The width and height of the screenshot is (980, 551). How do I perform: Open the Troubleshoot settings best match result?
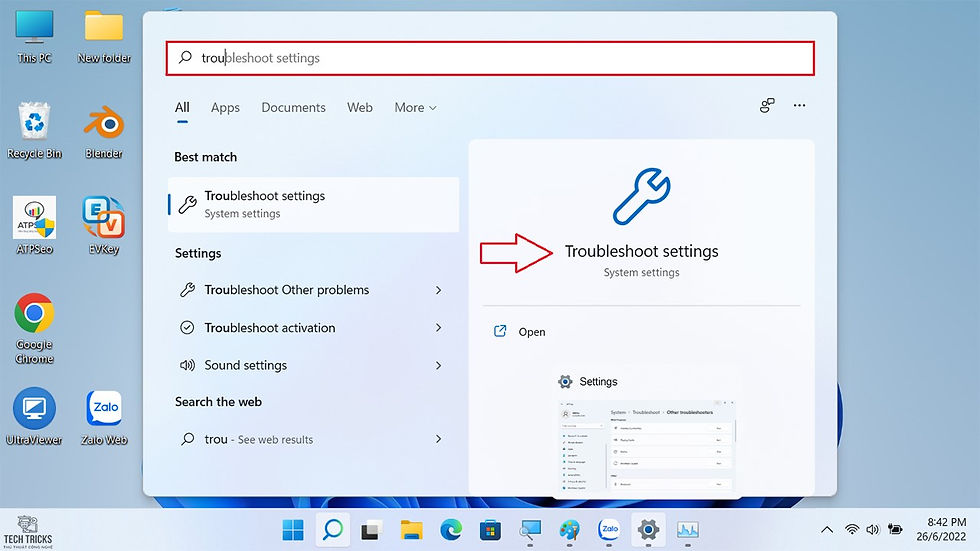[313, 204]
